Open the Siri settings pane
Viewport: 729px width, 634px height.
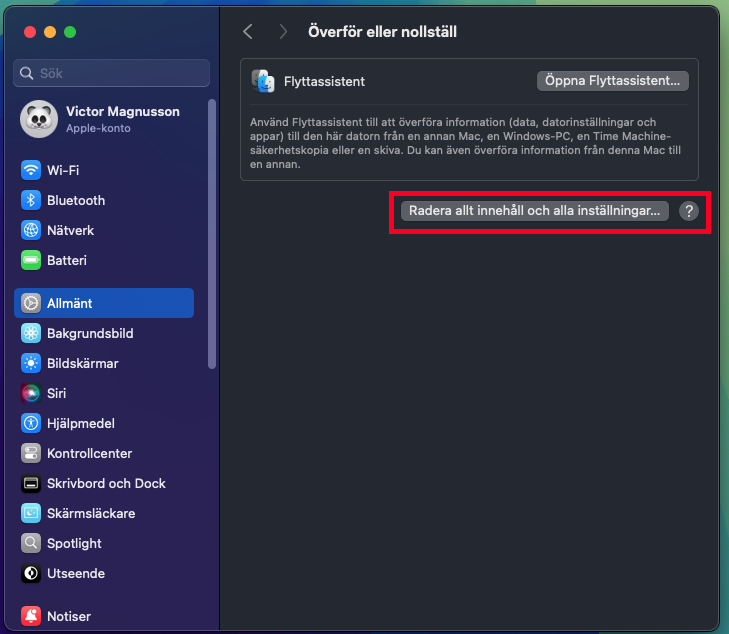tap(104, 393)
